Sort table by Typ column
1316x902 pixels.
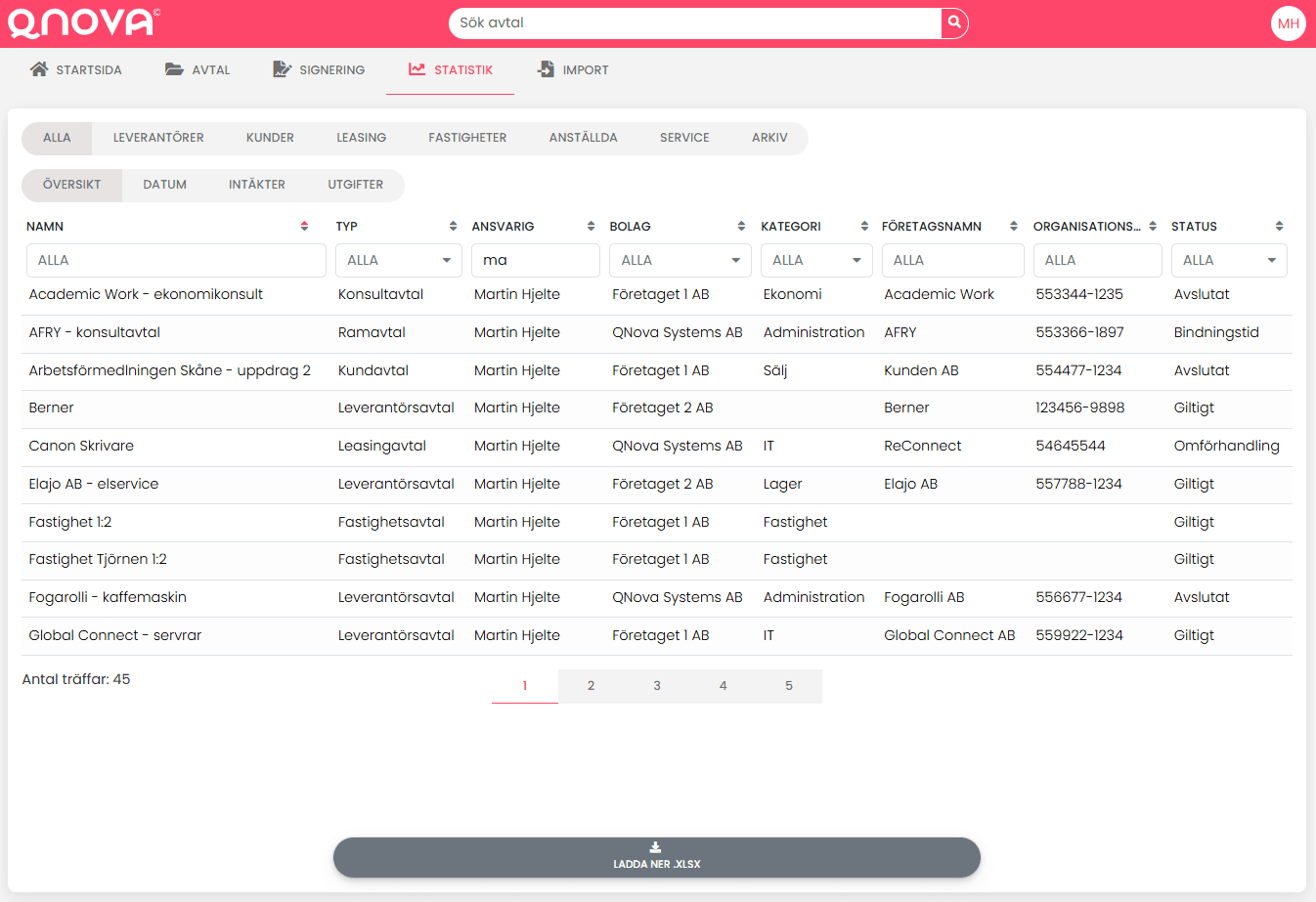[453, 226]
